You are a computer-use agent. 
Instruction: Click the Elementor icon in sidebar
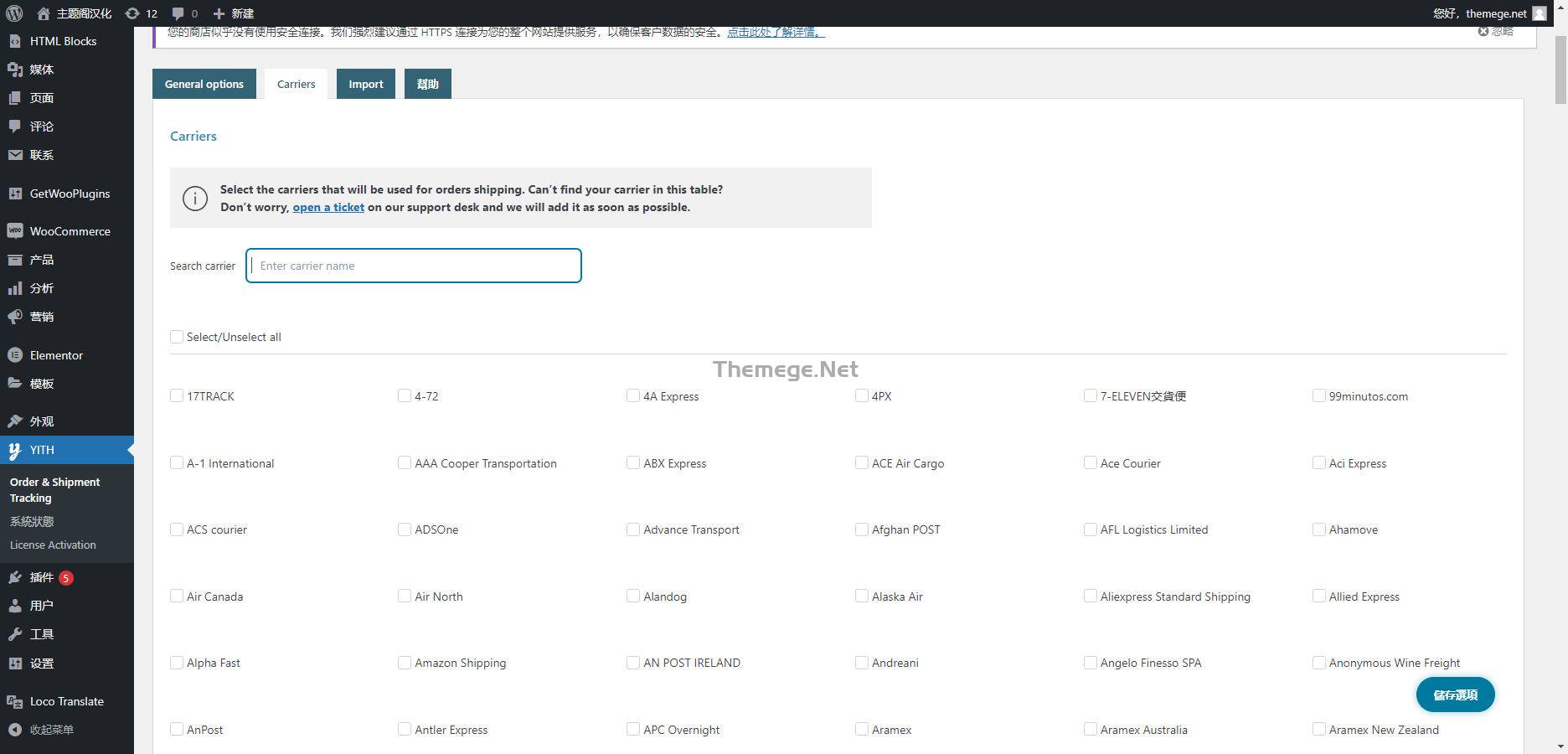[14, 355]
